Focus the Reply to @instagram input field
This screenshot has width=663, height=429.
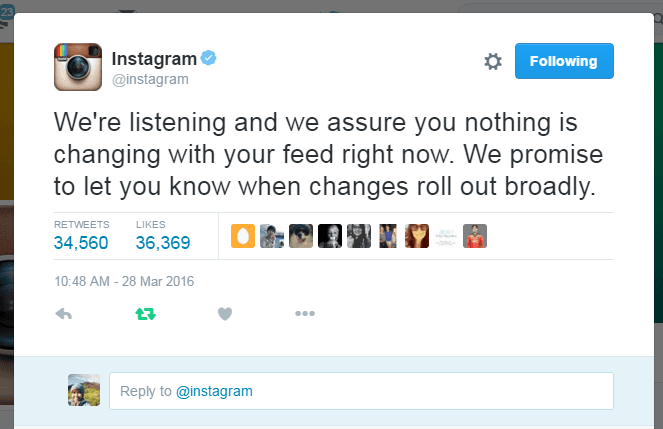(x=362, y=391)
